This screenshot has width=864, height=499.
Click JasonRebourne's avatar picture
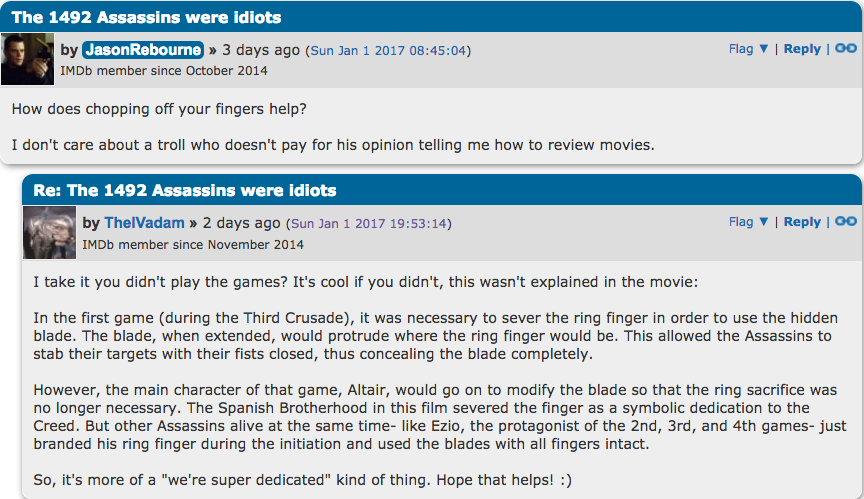(x=28, y=61)
